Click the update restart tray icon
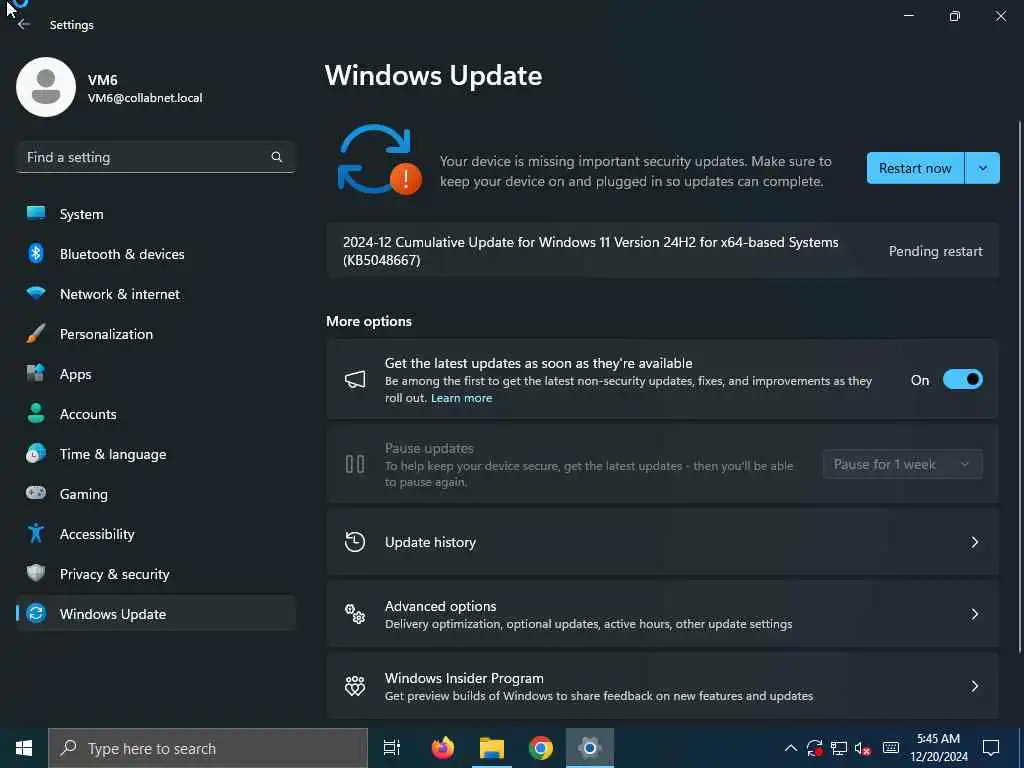The image size is (1024, 768). pyautogui.click(x=814, y=748)
